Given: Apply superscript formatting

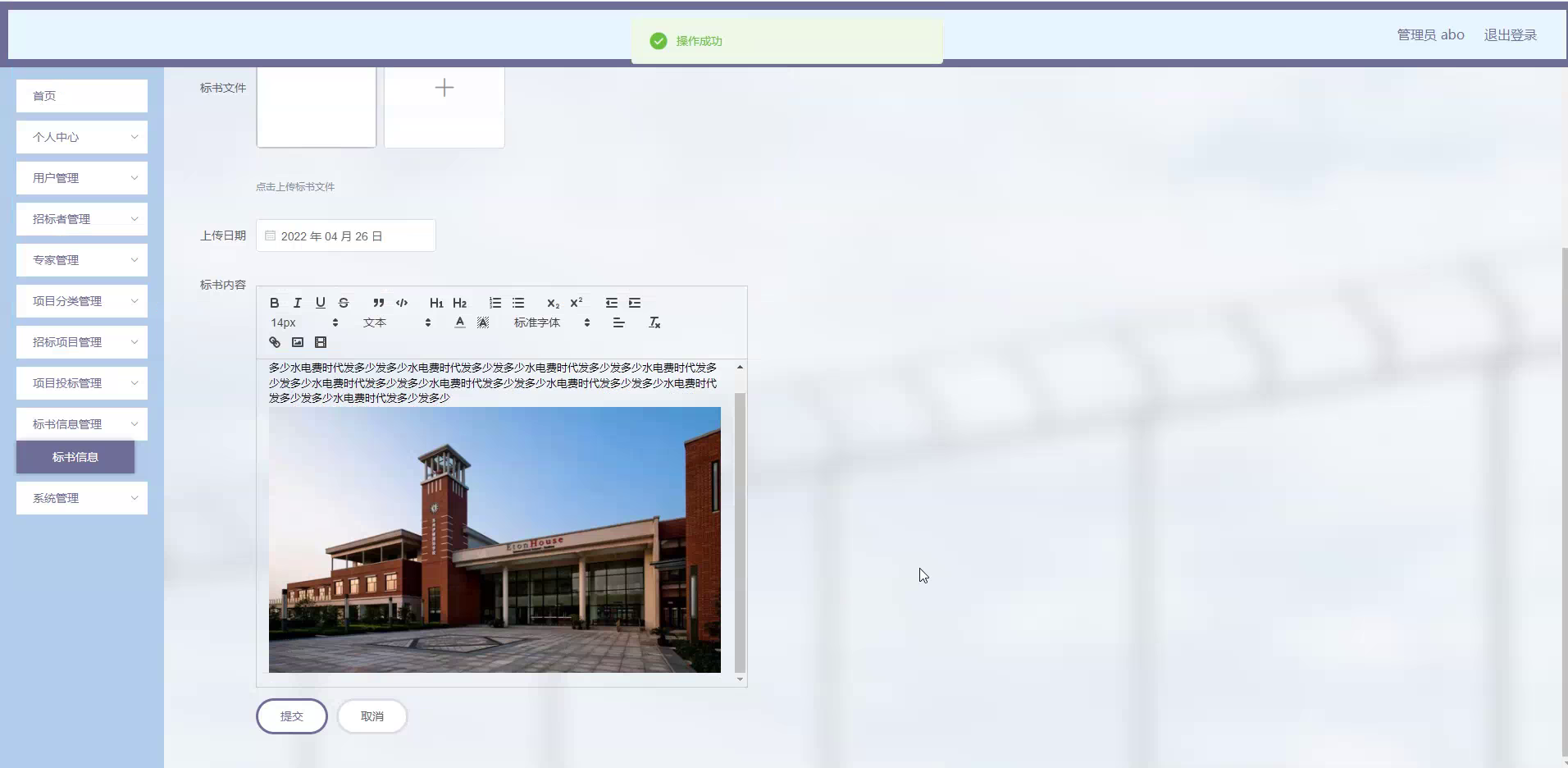Looking at the screenshot, I should 577,303.
